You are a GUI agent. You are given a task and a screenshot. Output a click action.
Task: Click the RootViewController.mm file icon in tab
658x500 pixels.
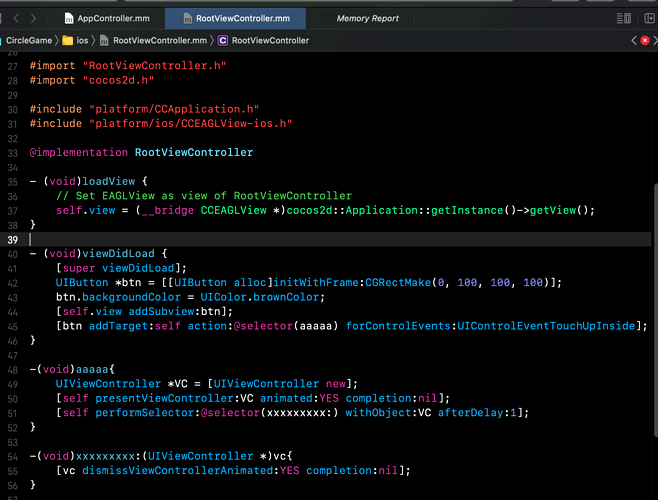click(188, 18)
